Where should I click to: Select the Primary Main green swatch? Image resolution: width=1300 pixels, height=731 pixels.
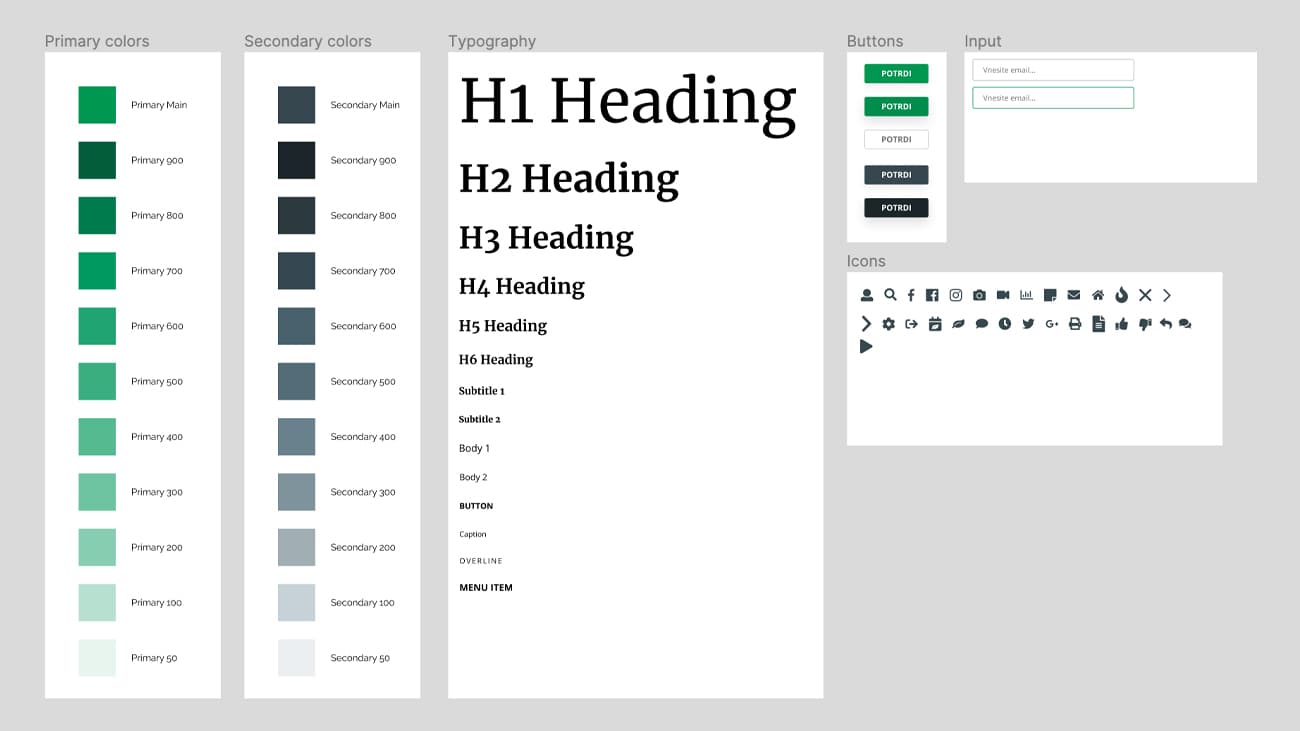coord(97,105)
